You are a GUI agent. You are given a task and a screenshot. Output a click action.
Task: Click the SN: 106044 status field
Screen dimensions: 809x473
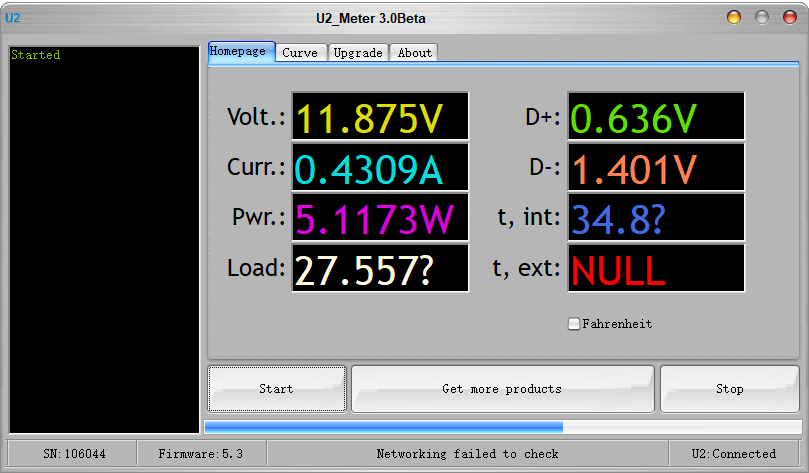[x=73, y=454]
